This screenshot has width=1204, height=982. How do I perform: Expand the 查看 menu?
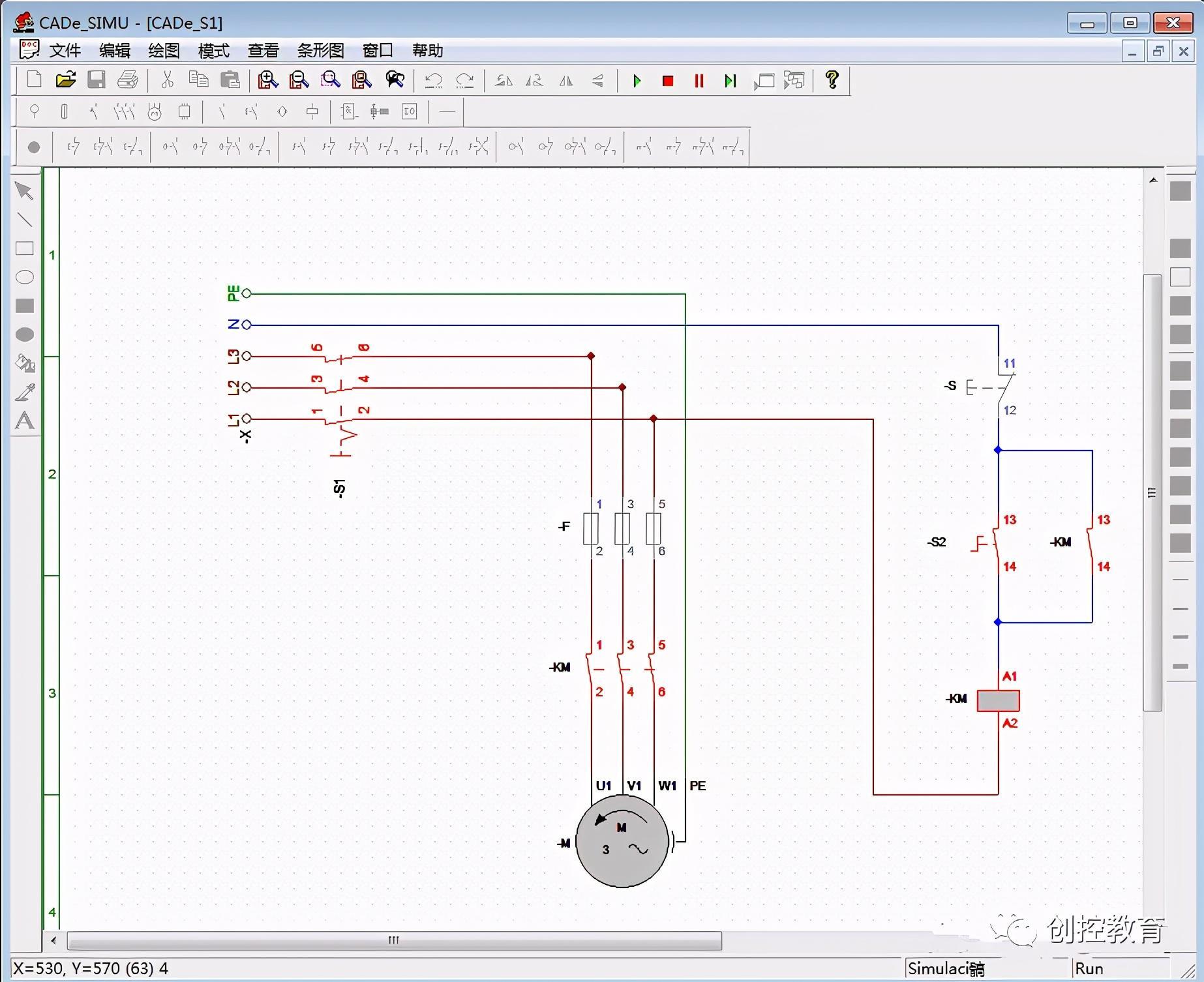(x=263, y=50)
